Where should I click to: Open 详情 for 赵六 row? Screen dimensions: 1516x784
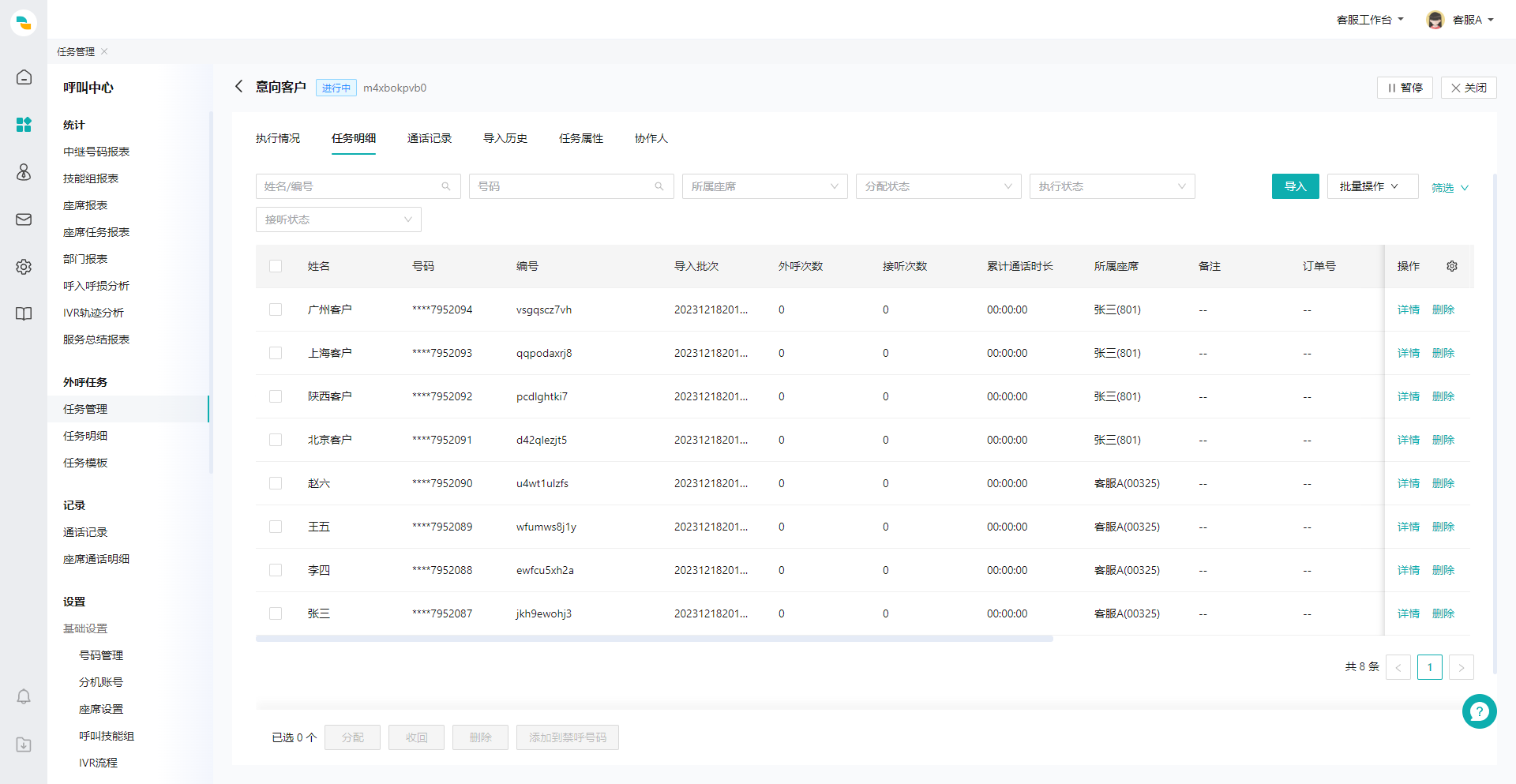pyautogui.click(x=1409, y=483)
